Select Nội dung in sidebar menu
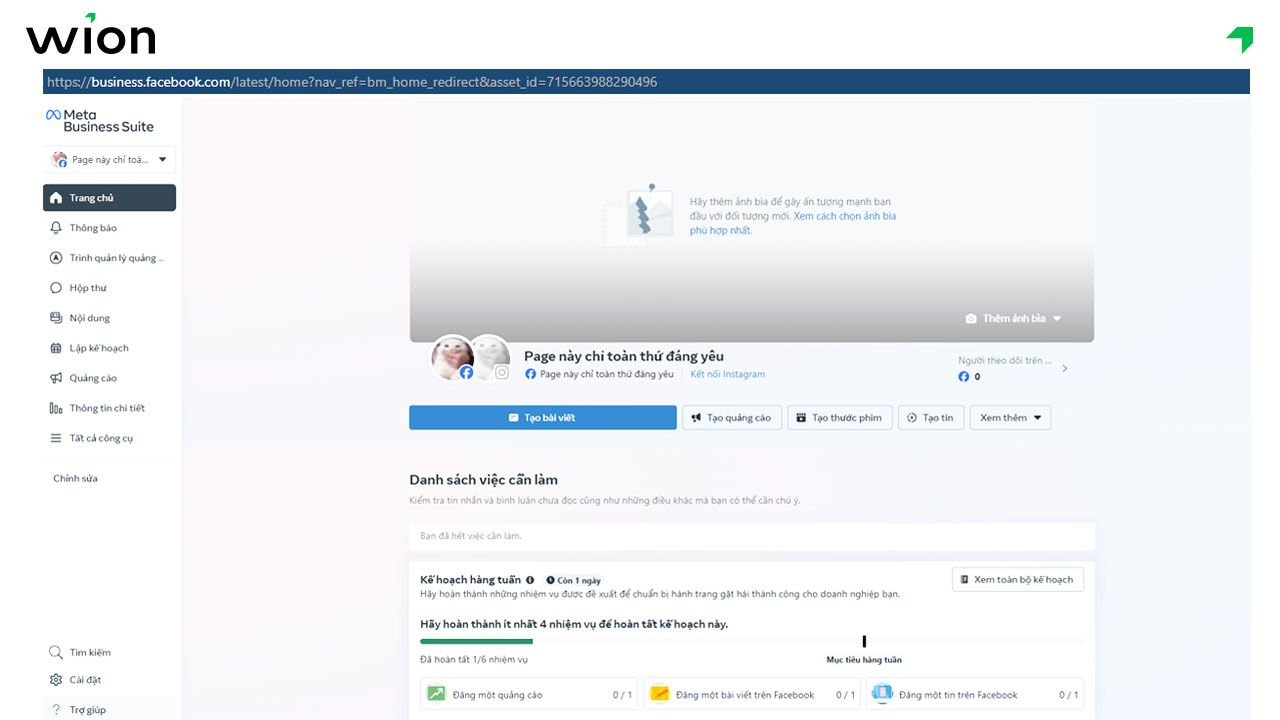The height and width of the screenshot is (720, 1280). 90,318
